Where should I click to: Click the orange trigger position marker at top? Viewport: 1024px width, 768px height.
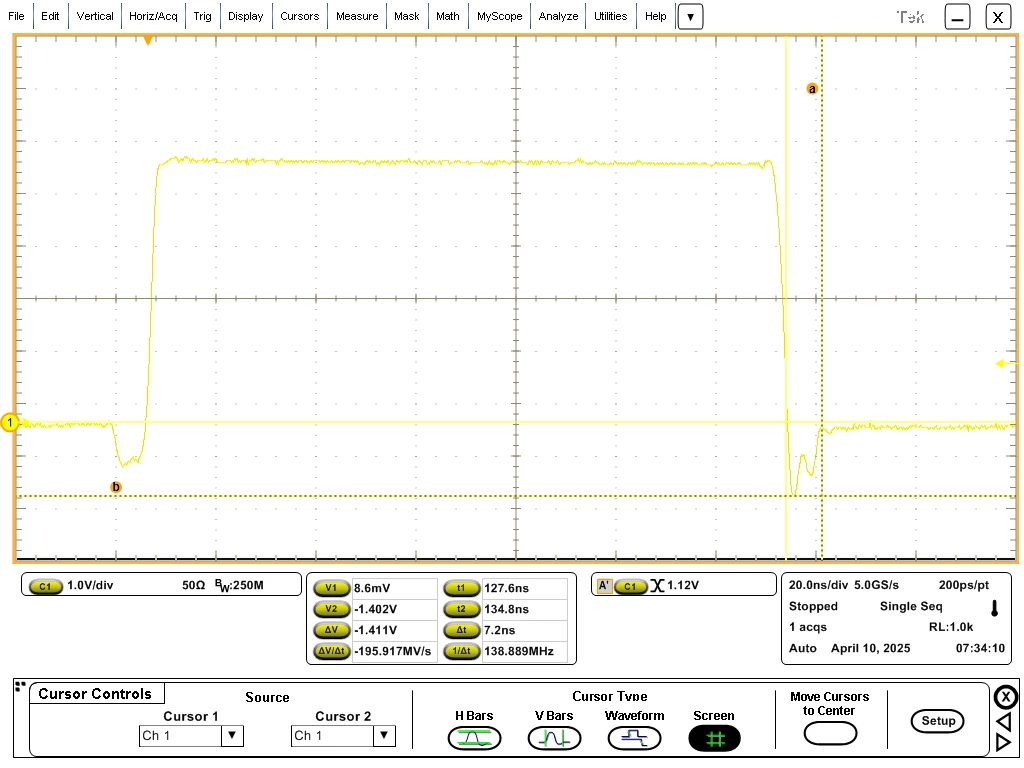[148, 40]
